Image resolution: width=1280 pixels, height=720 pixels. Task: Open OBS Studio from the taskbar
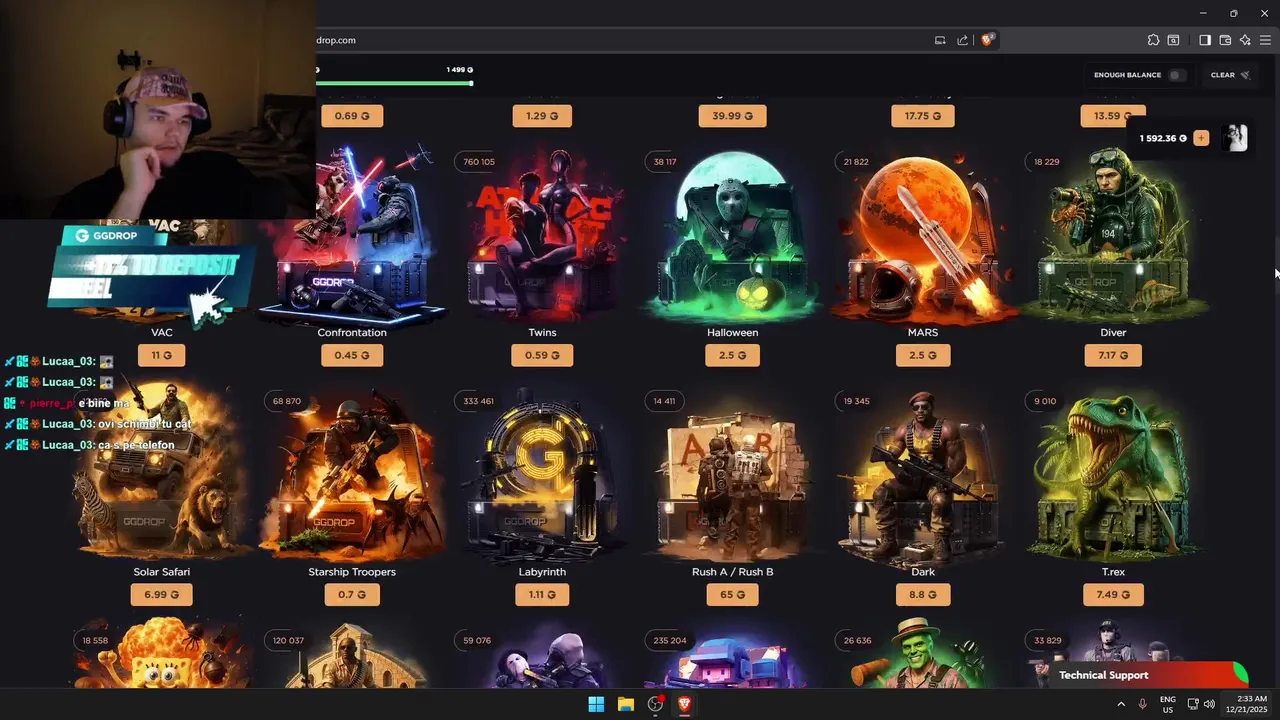[x=655, y=704]
